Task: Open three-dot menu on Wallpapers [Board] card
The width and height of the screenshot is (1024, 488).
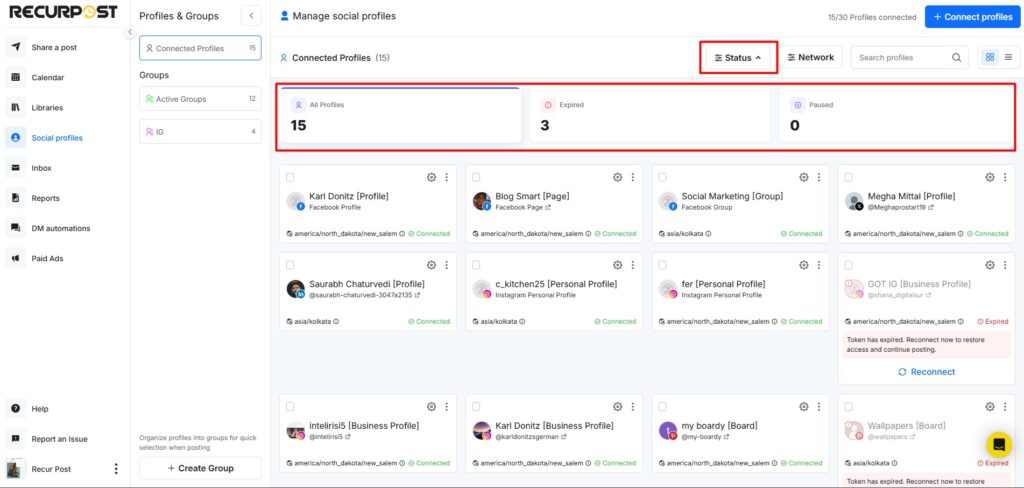Action: click(x=1005, y=406)
